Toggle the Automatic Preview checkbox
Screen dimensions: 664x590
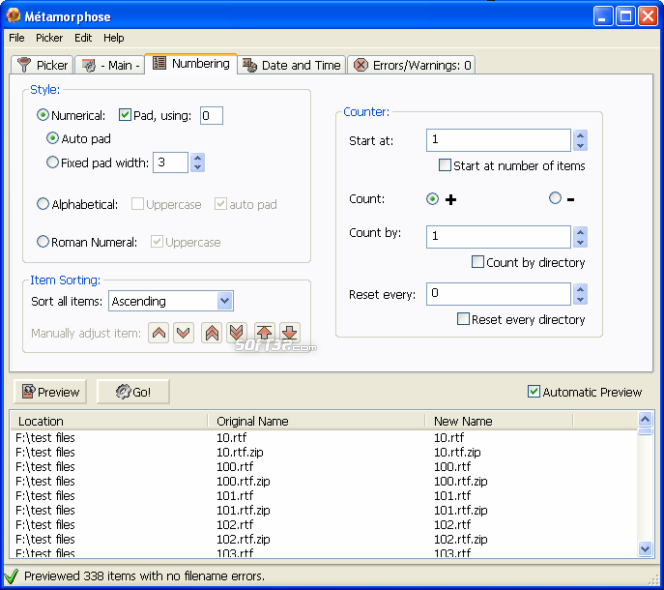point(534,391)
